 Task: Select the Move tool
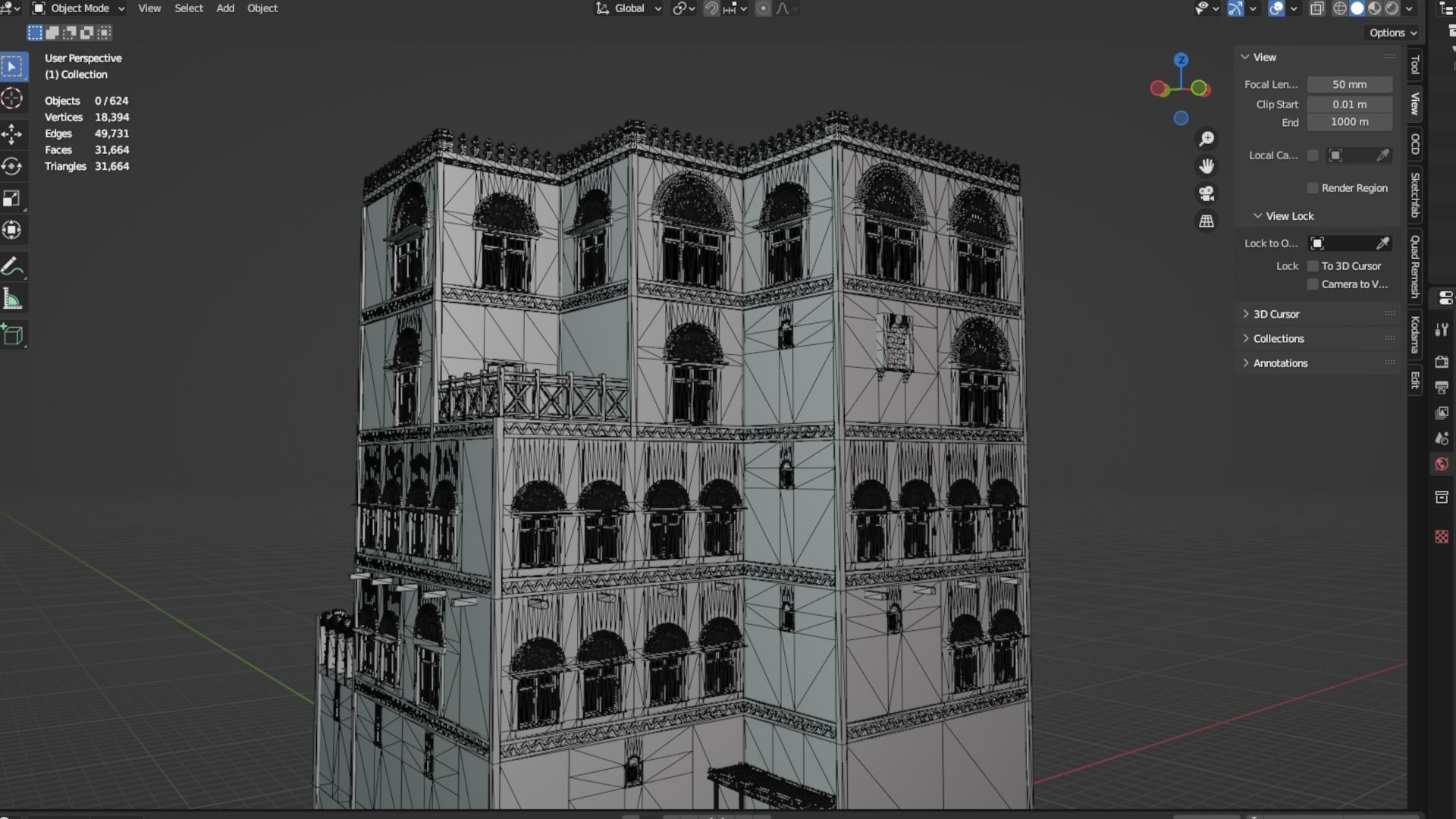(x=12, y=134)
